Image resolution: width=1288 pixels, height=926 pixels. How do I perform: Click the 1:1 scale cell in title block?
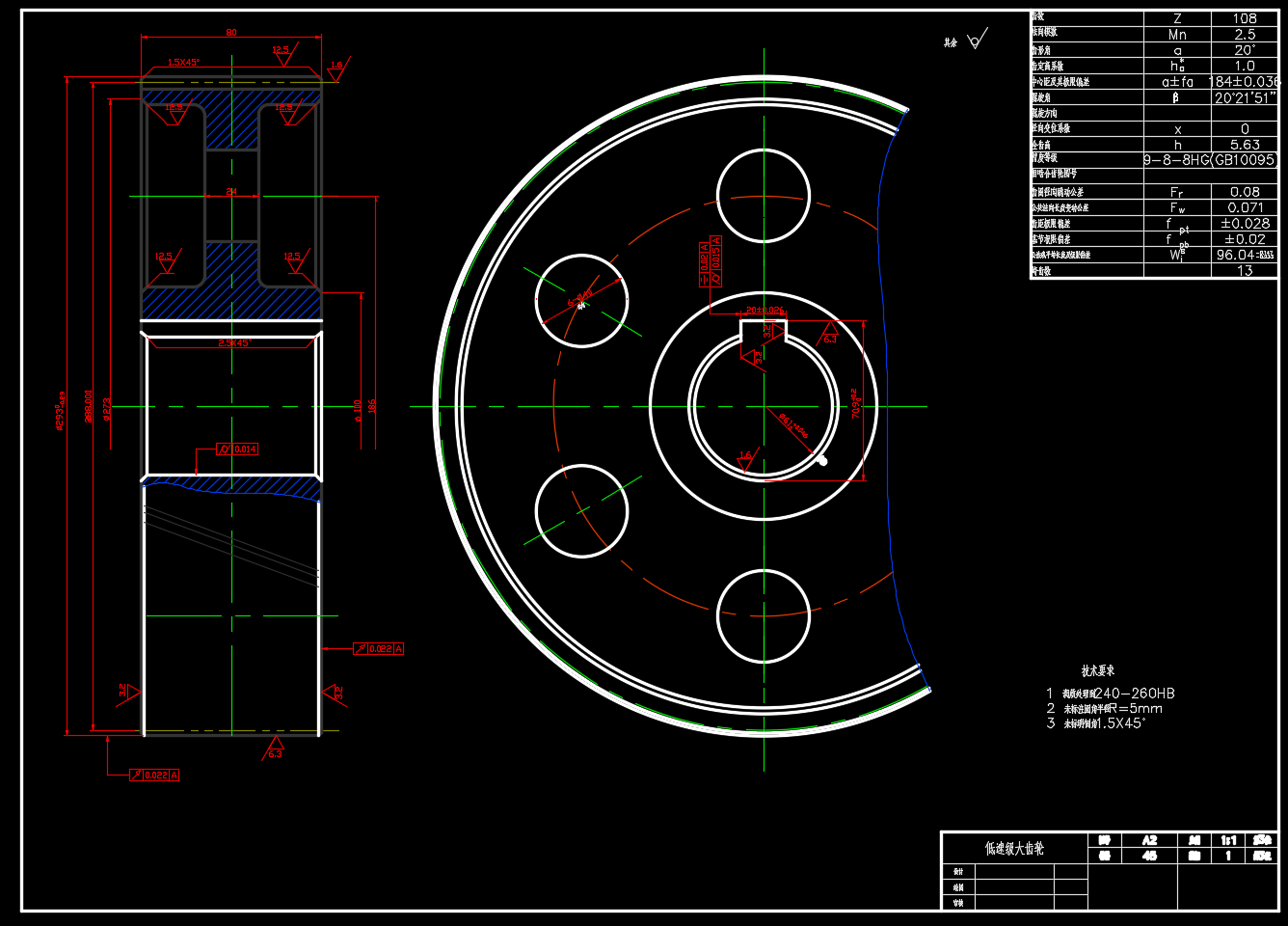(1228, 840)
